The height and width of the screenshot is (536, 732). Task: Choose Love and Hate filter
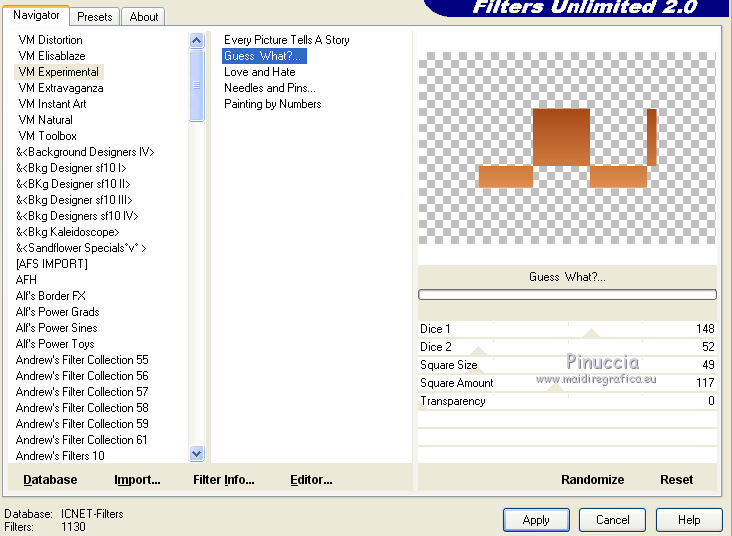click(260, 72)
